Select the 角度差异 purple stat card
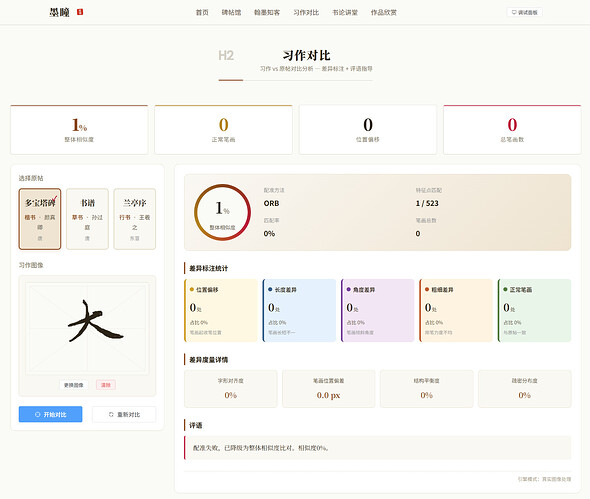 click(x=378, y=310)
